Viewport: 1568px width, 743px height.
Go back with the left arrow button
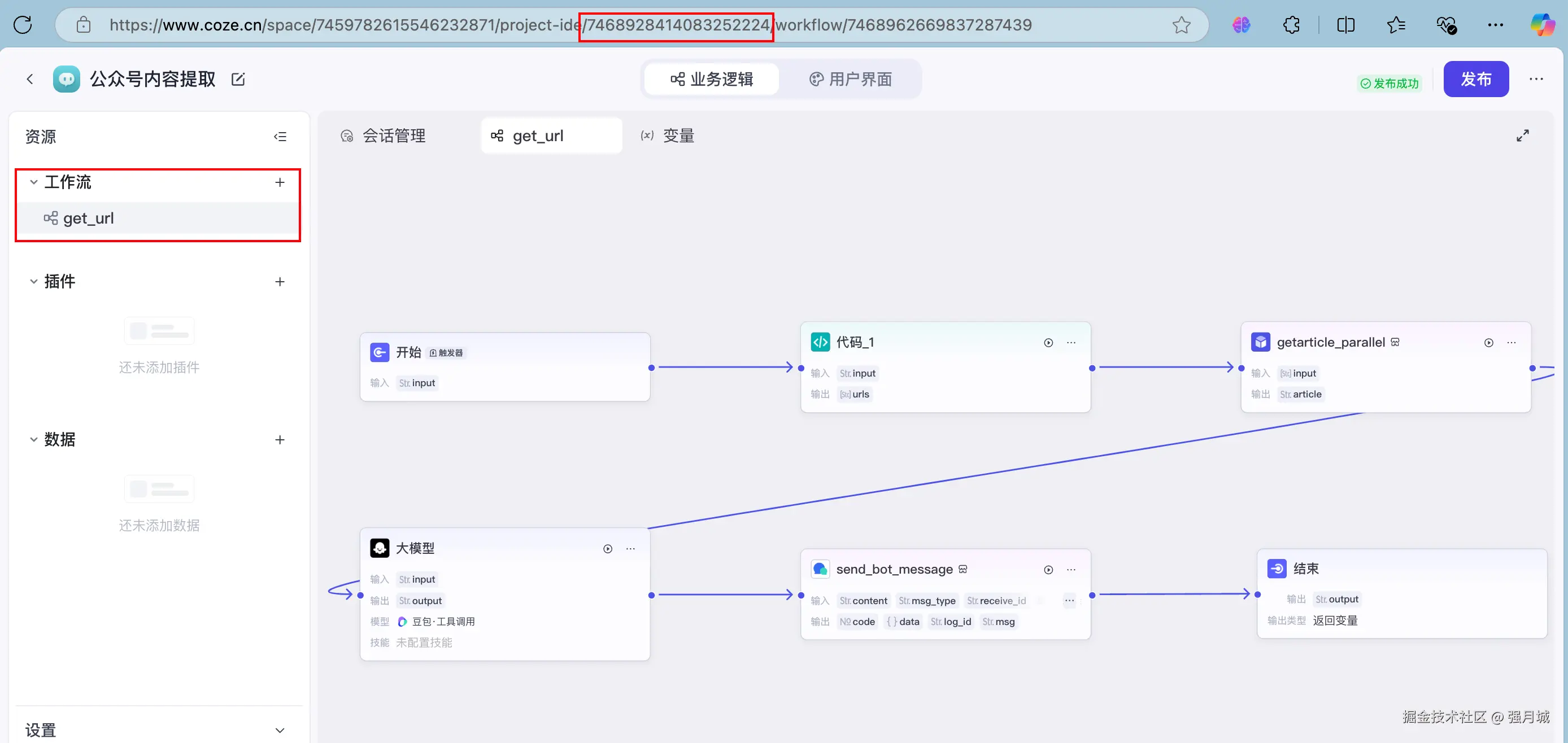[30, 79]
